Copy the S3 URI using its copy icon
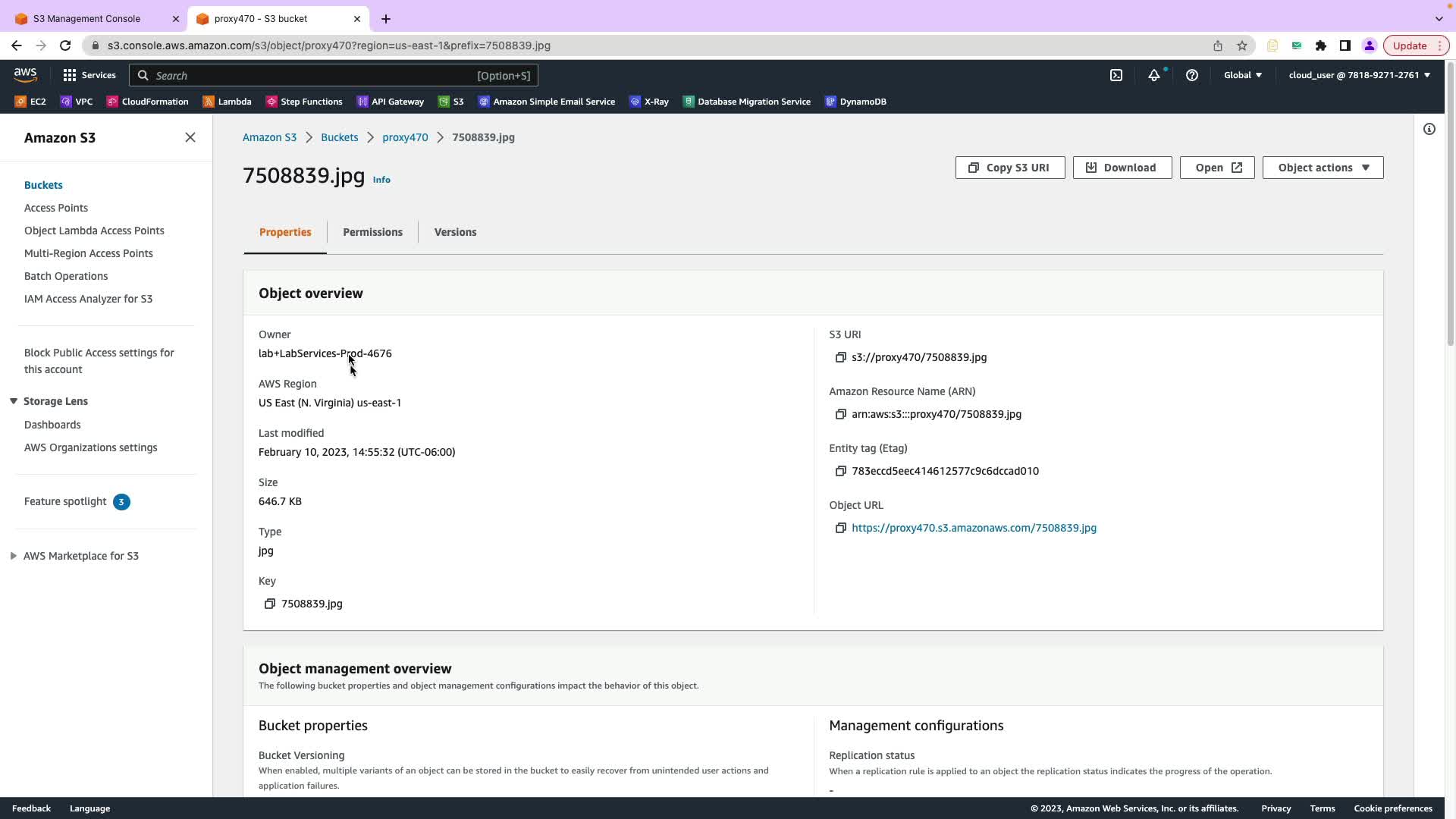 coord(840,357)
